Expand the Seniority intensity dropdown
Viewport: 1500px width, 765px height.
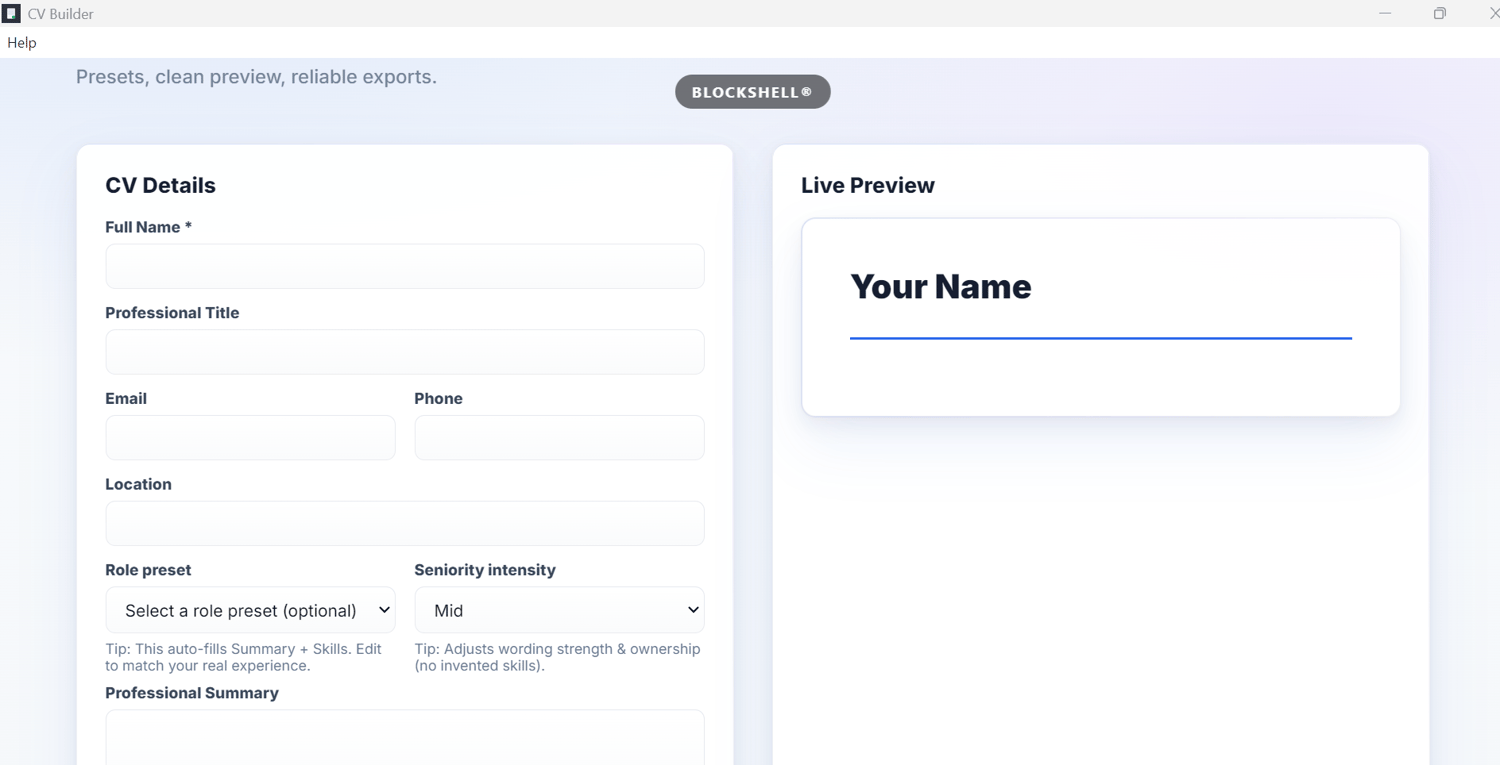[559, 610]
